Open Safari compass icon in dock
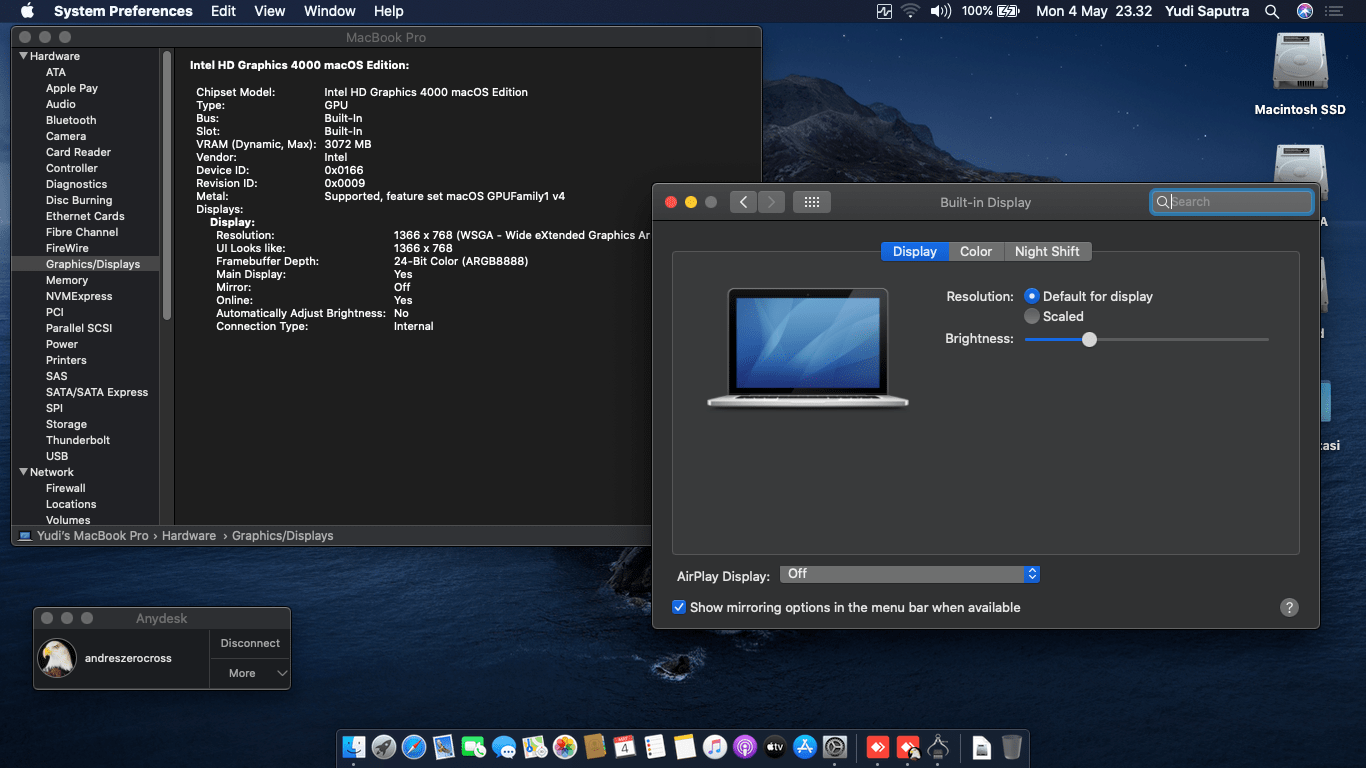 (x=414, y=747)
